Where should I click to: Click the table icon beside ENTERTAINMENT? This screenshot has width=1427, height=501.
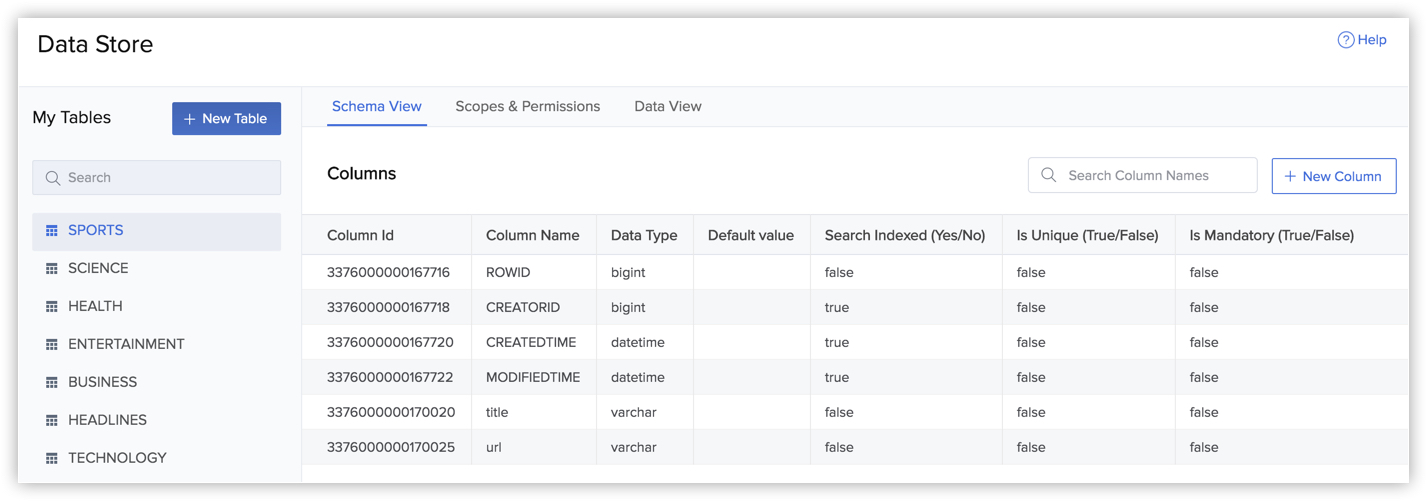point(52,345)
